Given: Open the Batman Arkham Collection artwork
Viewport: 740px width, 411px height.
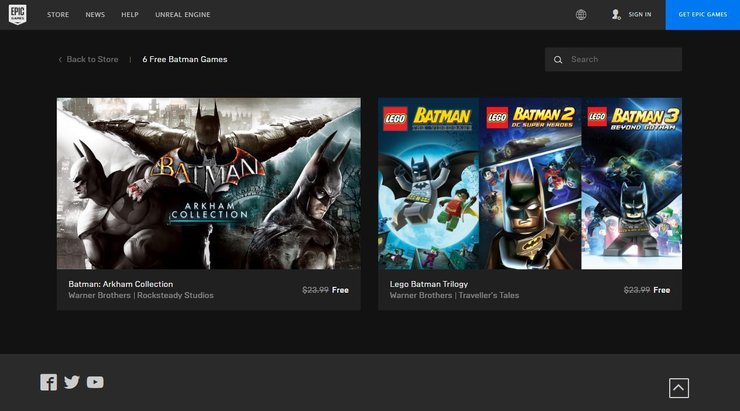Looking at the screenshot, I should click(209, 184).
